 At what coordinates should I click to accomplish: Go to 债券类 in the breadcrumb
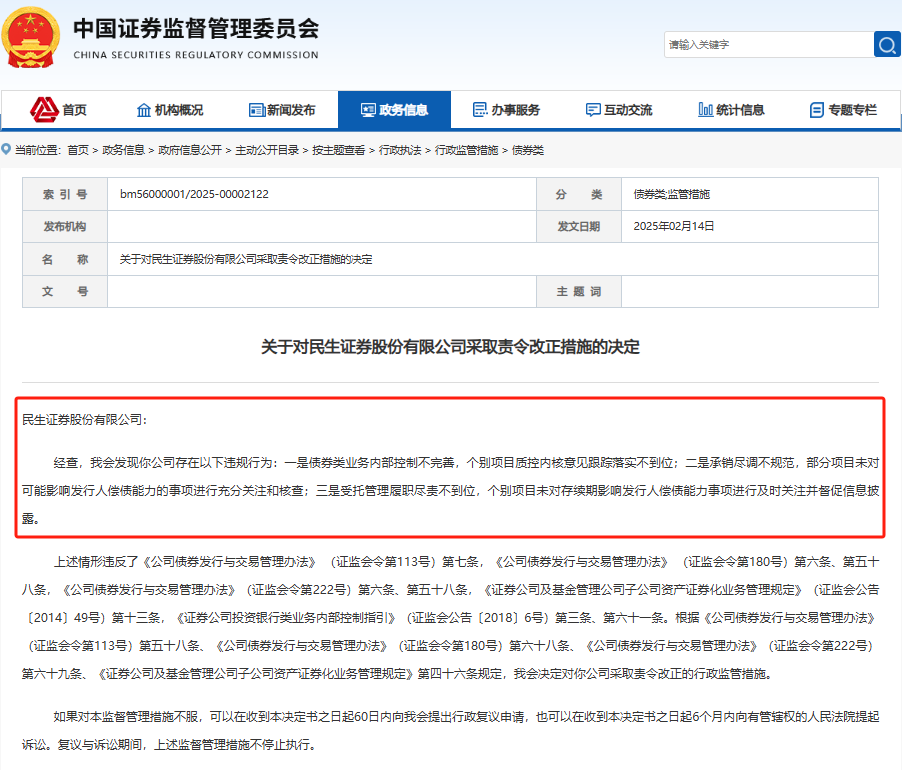(528, 150)
